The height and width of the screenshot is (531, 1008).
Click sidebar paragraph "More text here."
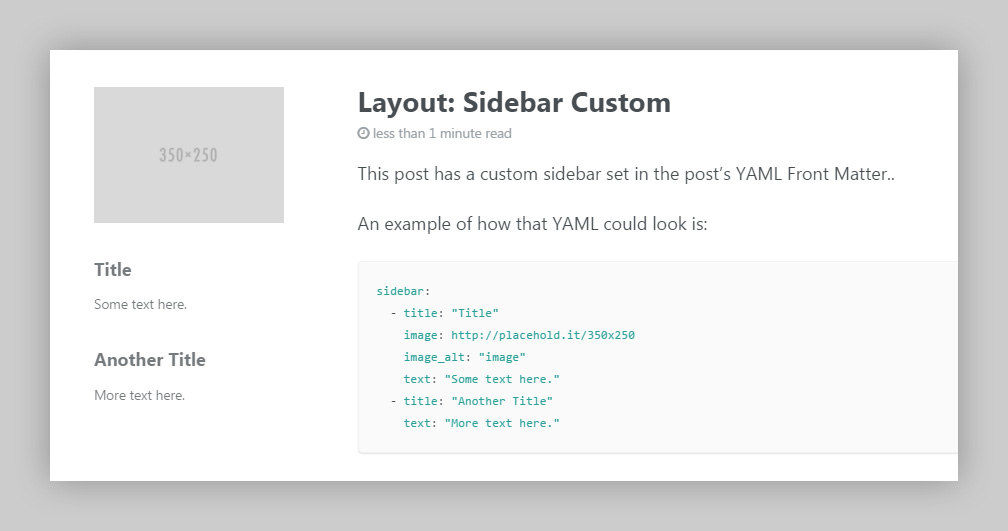click(140, 395)
